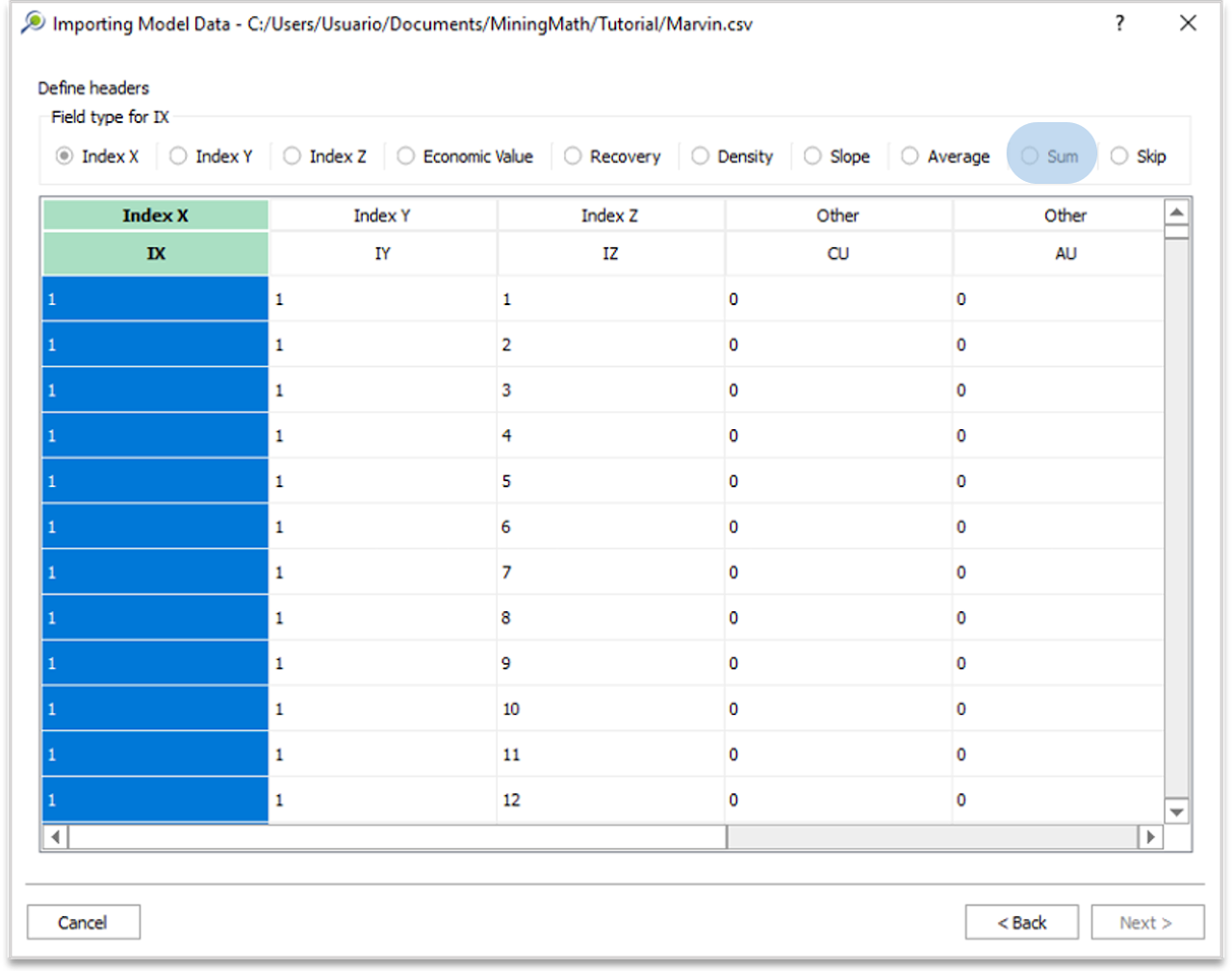Cancel the model data import
1232x971 pixels.
coord(83,922)
